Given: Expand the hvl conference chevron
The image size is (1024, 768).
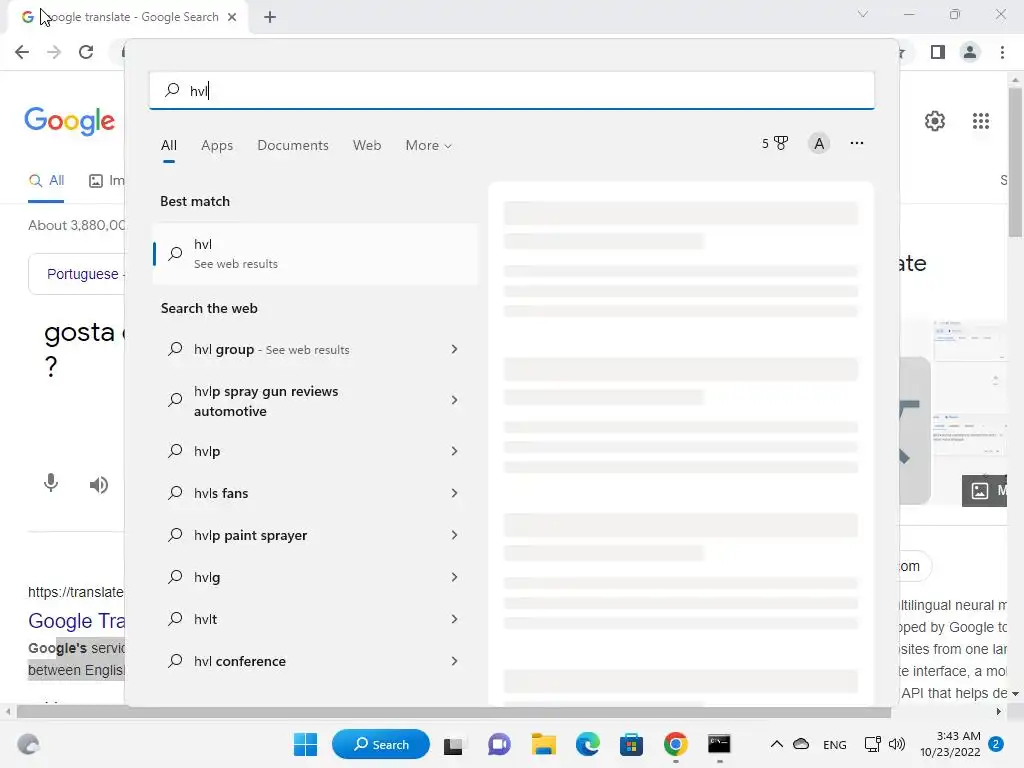Looking at the screenshot, I should pyautogui.click(x=455, y=661).
